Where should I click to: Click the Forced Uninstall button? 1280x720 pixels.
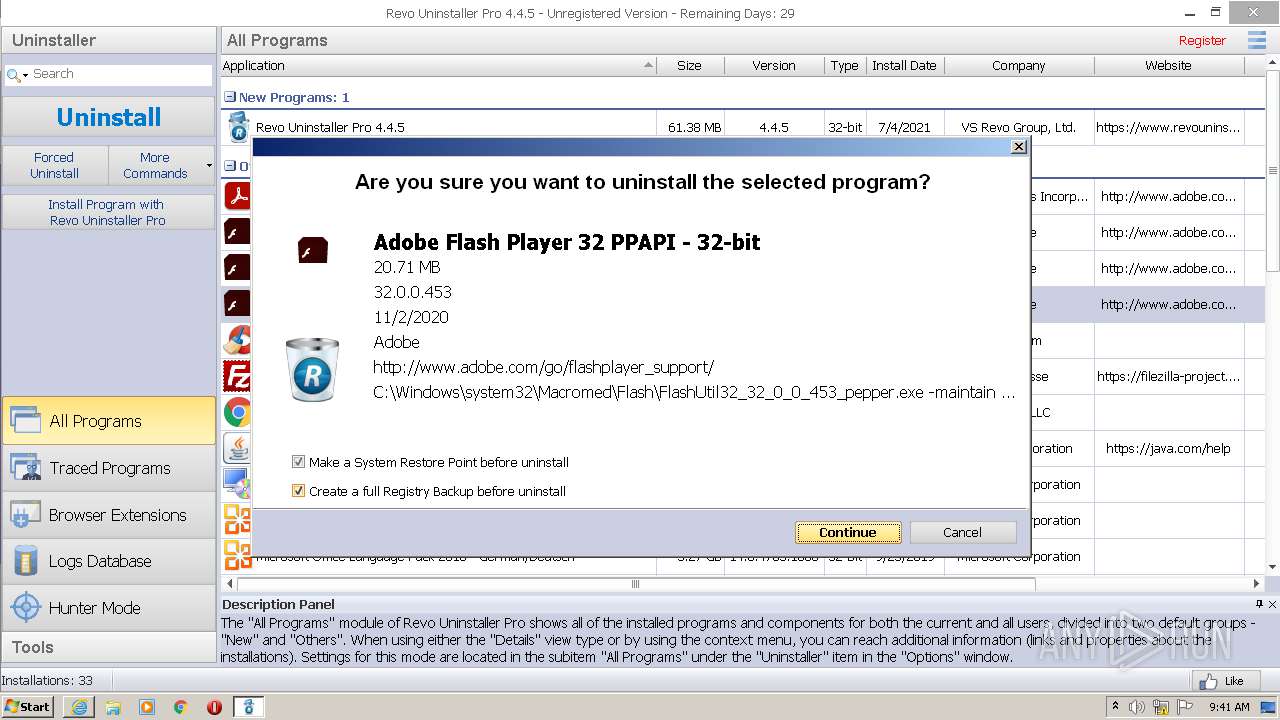click(54, 165)
